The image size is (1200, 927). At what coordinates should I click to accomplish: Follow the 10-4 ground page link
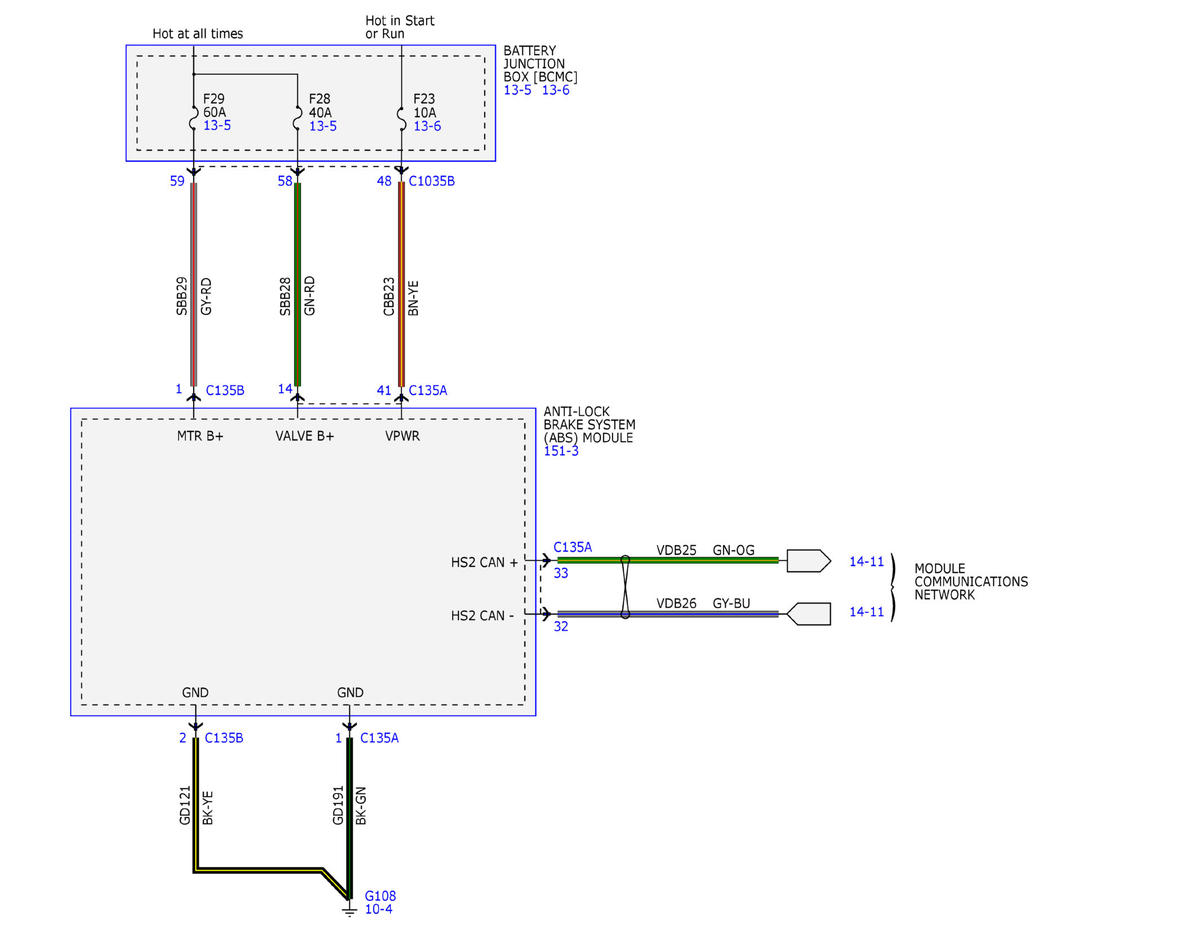378,910
